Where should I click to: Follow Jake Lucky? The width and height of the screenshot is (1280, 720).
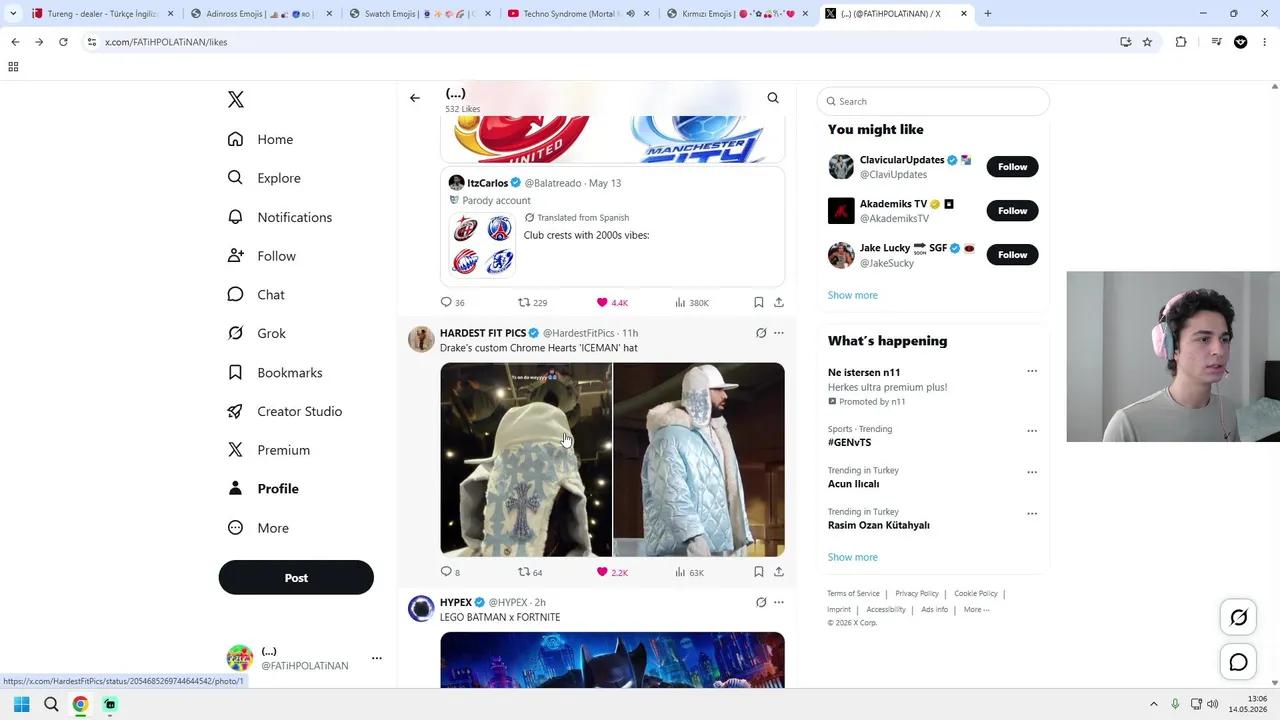1012,255
